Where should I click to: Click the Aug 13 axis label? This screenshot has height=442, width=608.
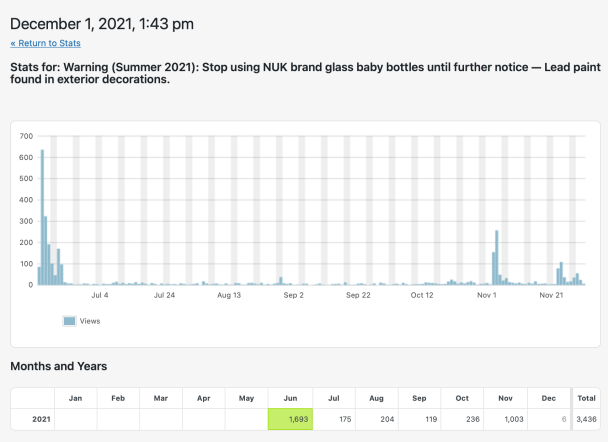(x=229, y=295)
